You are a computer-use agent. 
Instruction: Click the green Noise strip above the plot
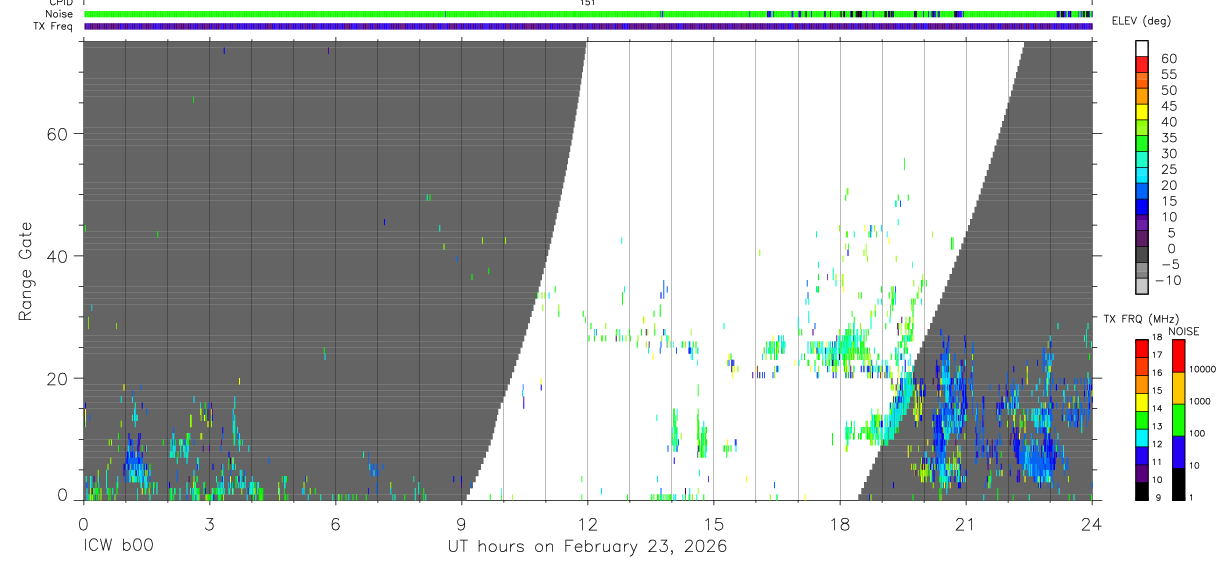point(589,14)
